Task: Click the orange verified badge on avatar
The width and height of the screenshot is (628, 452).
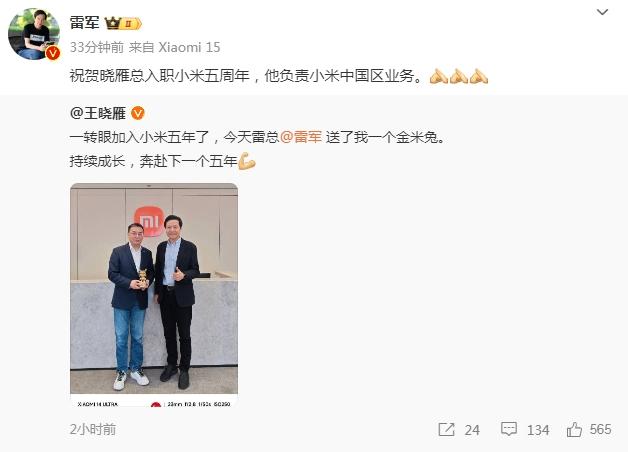Action: (53, 52)
